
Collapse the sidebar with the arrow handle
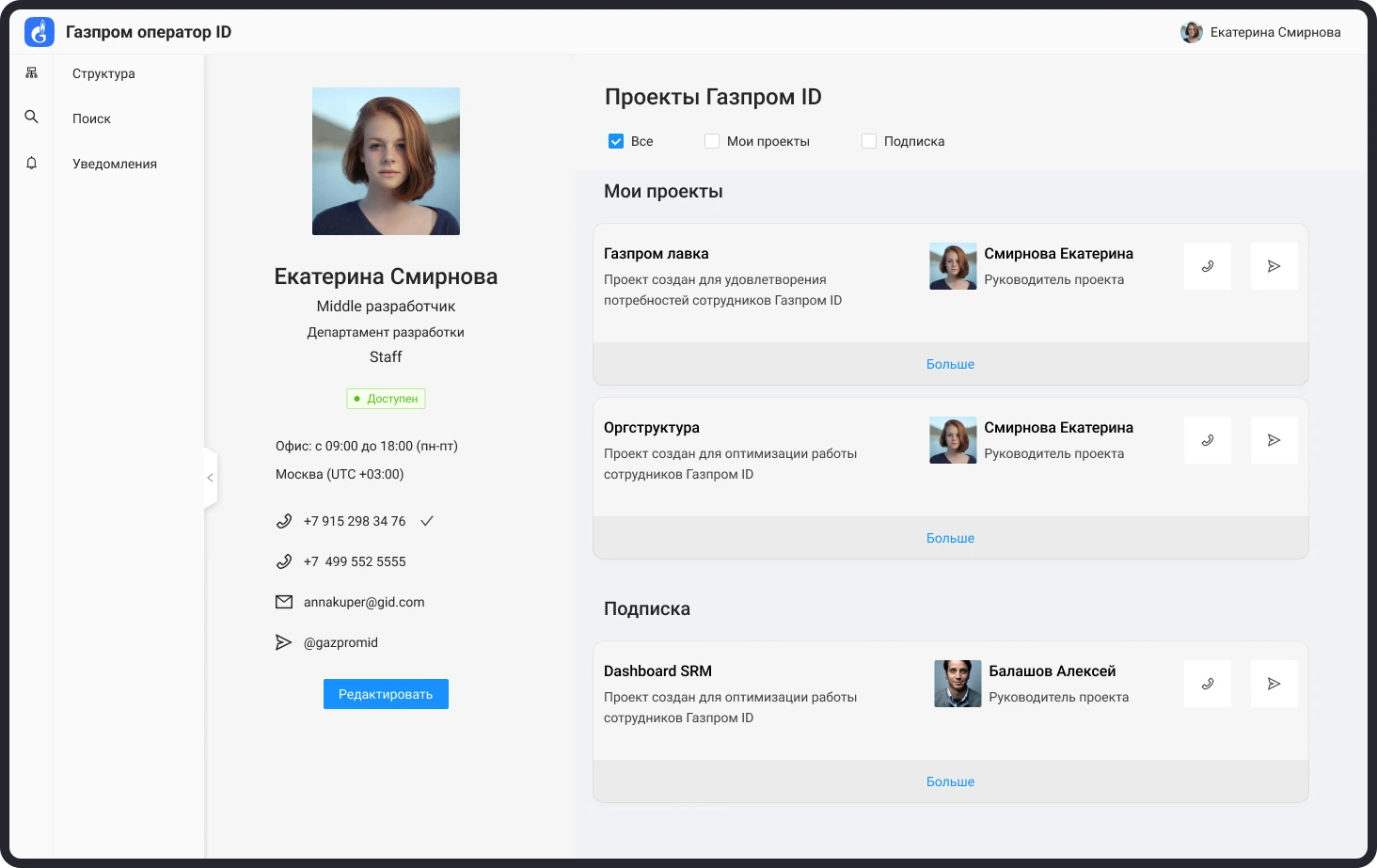210,478
